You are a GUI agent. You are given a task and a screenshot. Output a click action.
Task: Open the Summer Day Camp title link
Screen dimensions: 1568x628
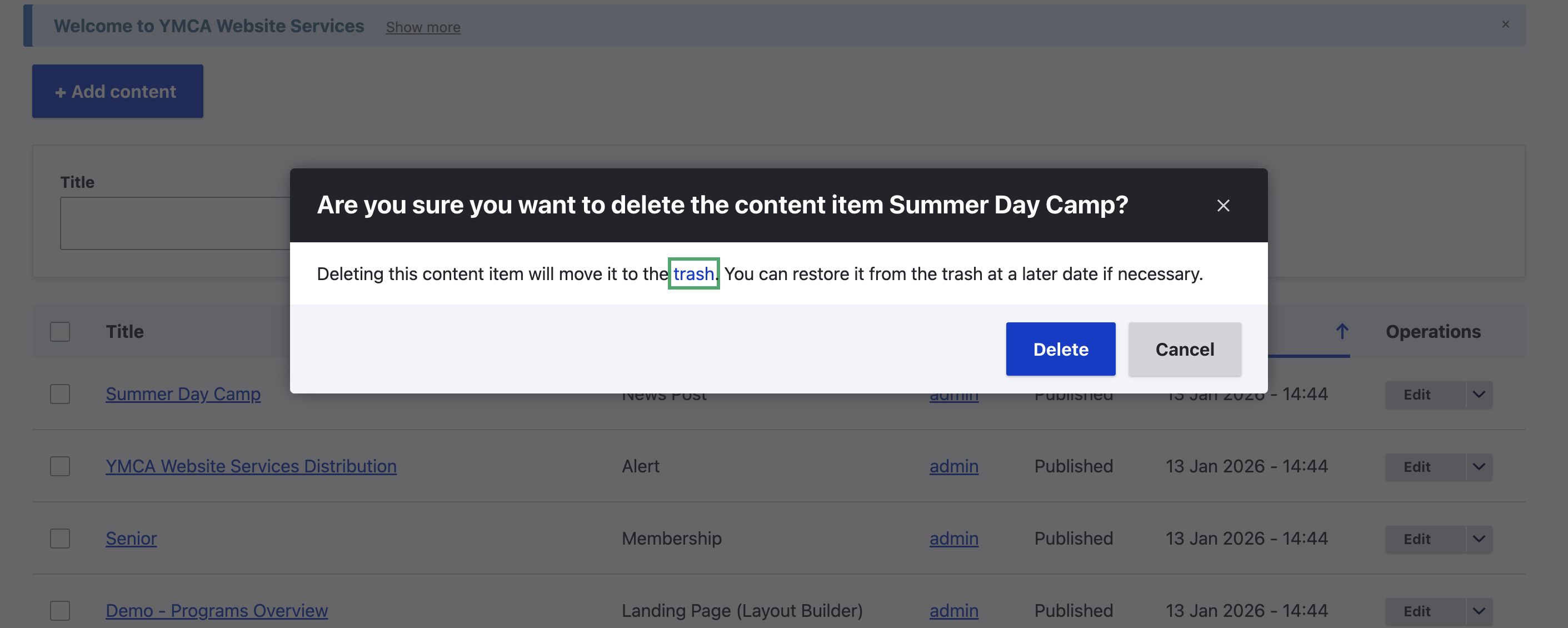[x=183, y=394]
